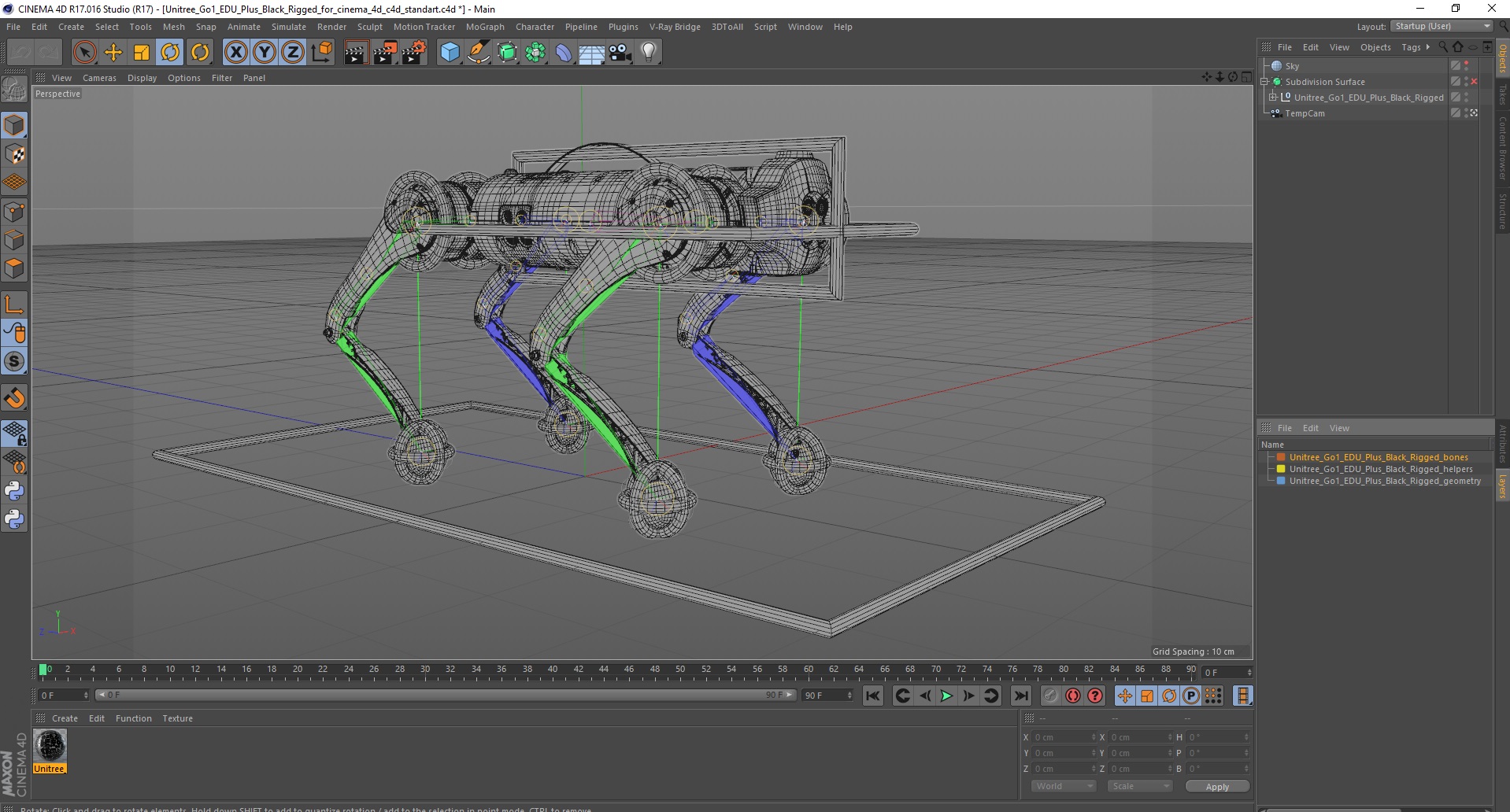
Task: Toggle X-axis lock
Action: (235, 53)
